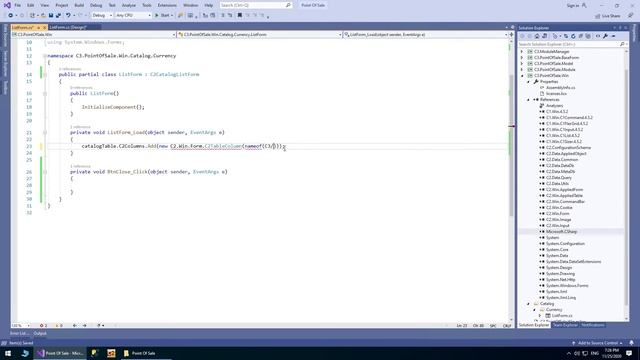This screenshot has height=360, width=640.
Task: Select the System.Windows.Forms reference
Action: (567, 286)
